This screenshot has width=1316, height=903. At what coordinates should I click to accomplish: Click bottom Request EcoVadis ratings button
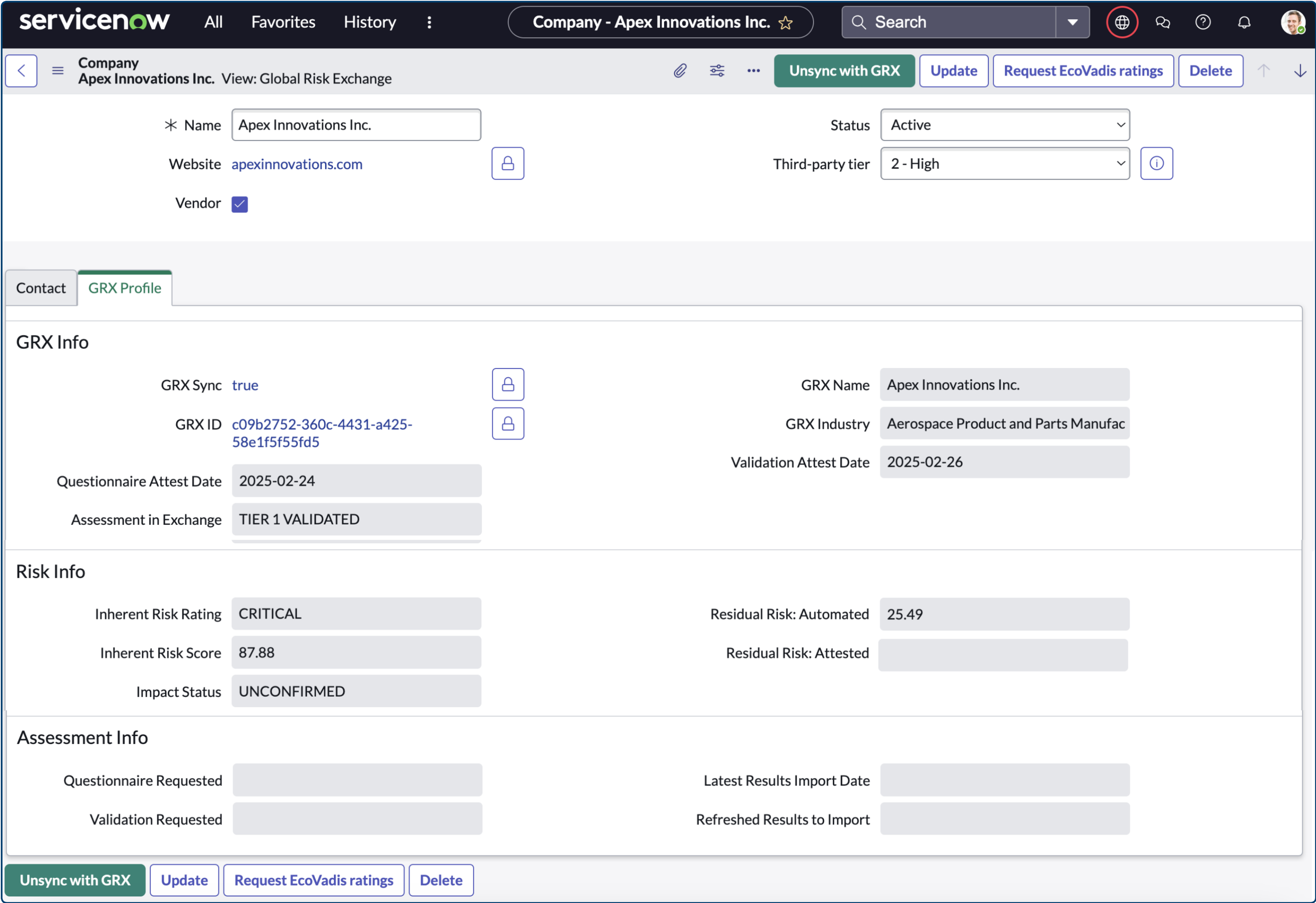pos(314,880)
